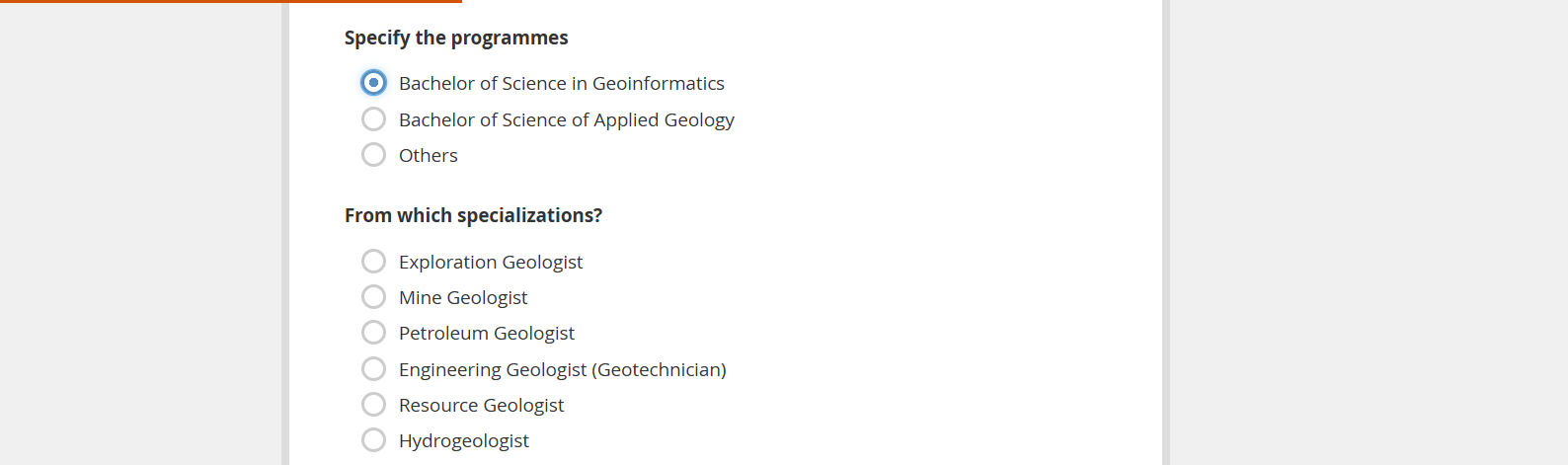
Task: Click the orange survey progress bar
Action: pos(231,1)
